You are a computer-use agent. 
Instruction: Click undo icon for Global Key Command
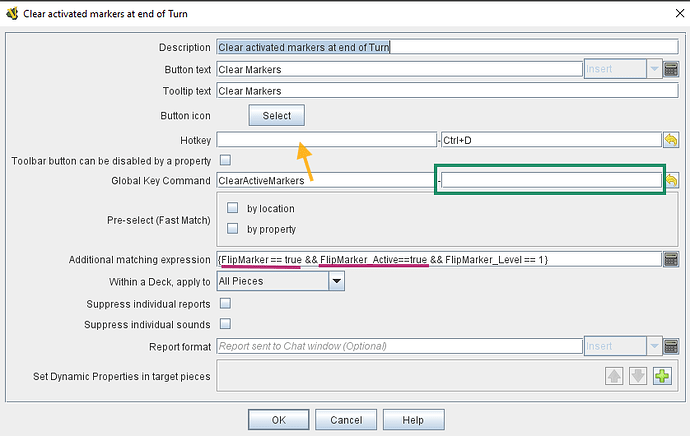click(x=672, y=180)
